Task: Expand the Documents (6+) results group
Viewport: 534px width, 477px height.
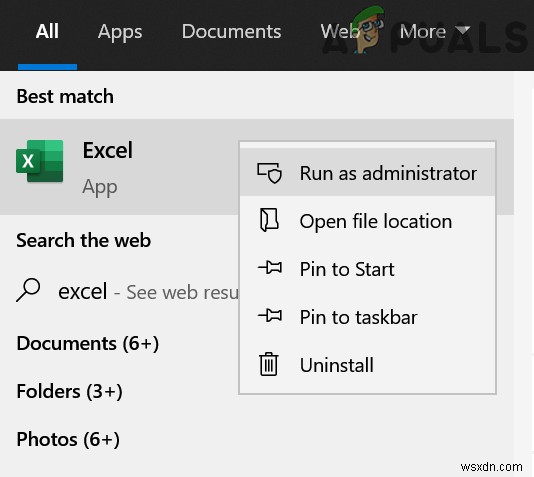Action: point(88,343)
